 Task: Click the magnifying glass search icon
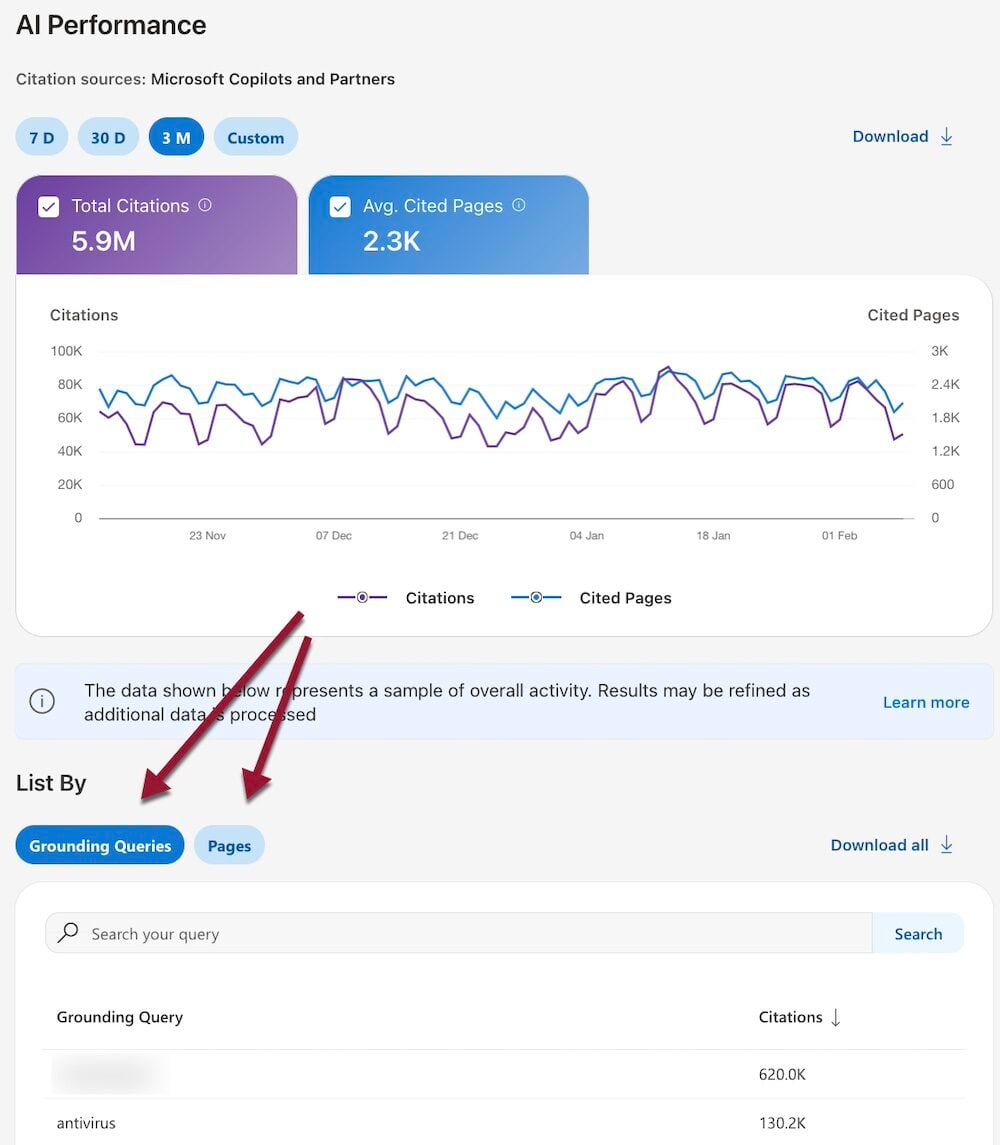pyautogui.click(x=68, y=933)
